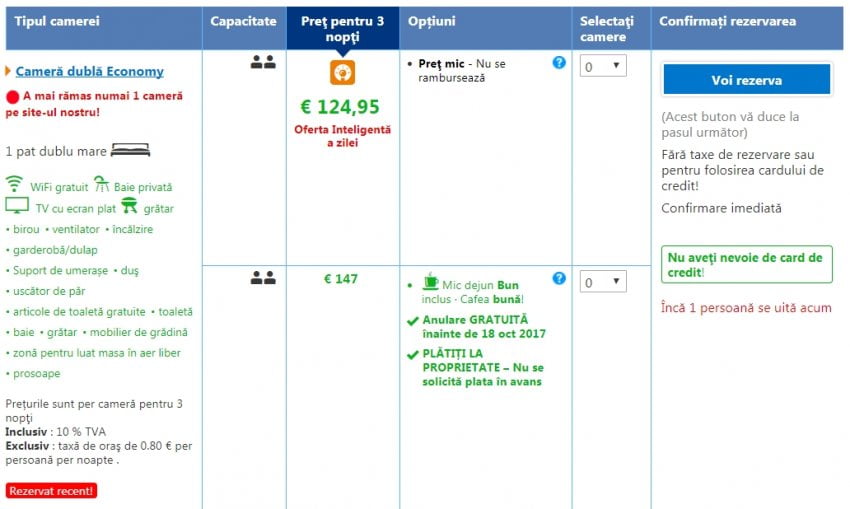
Task: Click the Tipul camerei column header
Action: [x=57, y=21]
